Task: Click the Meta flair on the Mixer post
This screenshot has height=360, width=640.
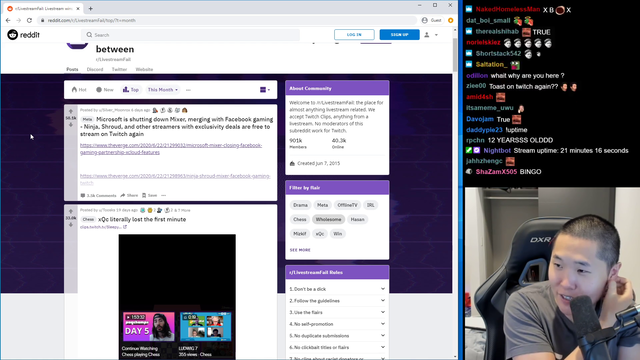Action: (x=87, y=120)
